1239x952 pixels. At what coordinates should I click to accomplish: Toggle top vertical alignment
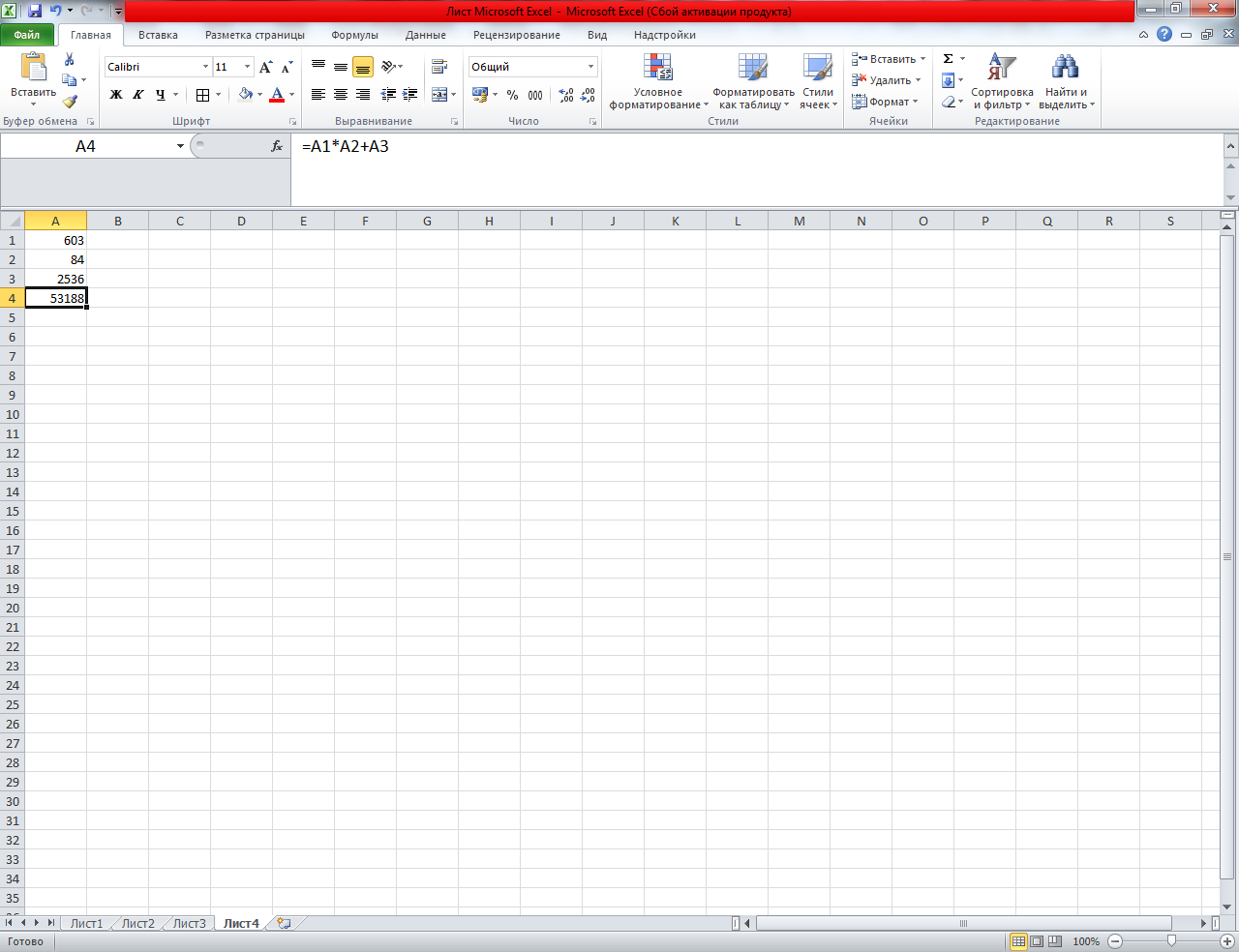318,67
